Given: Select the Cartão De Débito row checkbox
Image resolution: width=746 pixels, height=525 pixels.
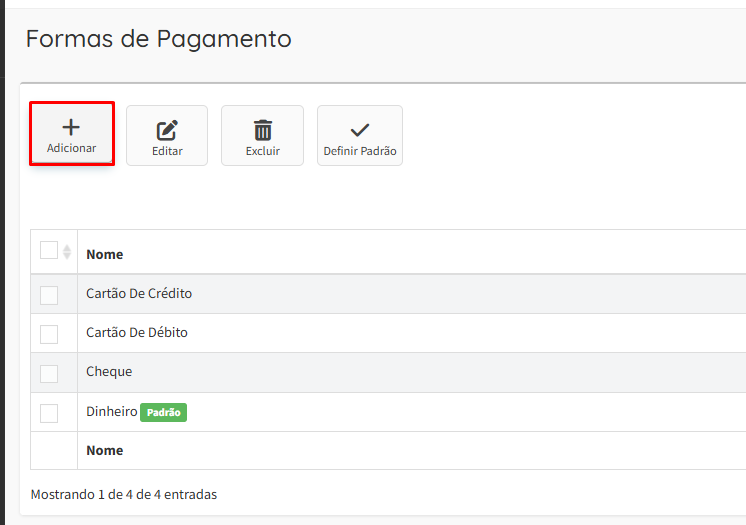Looking at the screenshot, I should 49,334.
